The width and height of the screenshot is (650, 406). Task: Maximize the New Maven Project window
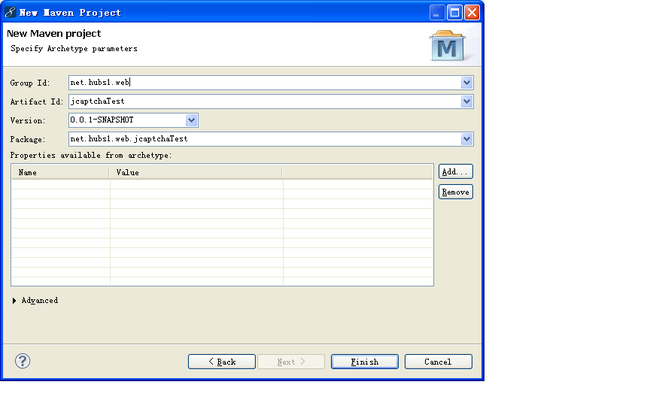[x=454, y=12]
